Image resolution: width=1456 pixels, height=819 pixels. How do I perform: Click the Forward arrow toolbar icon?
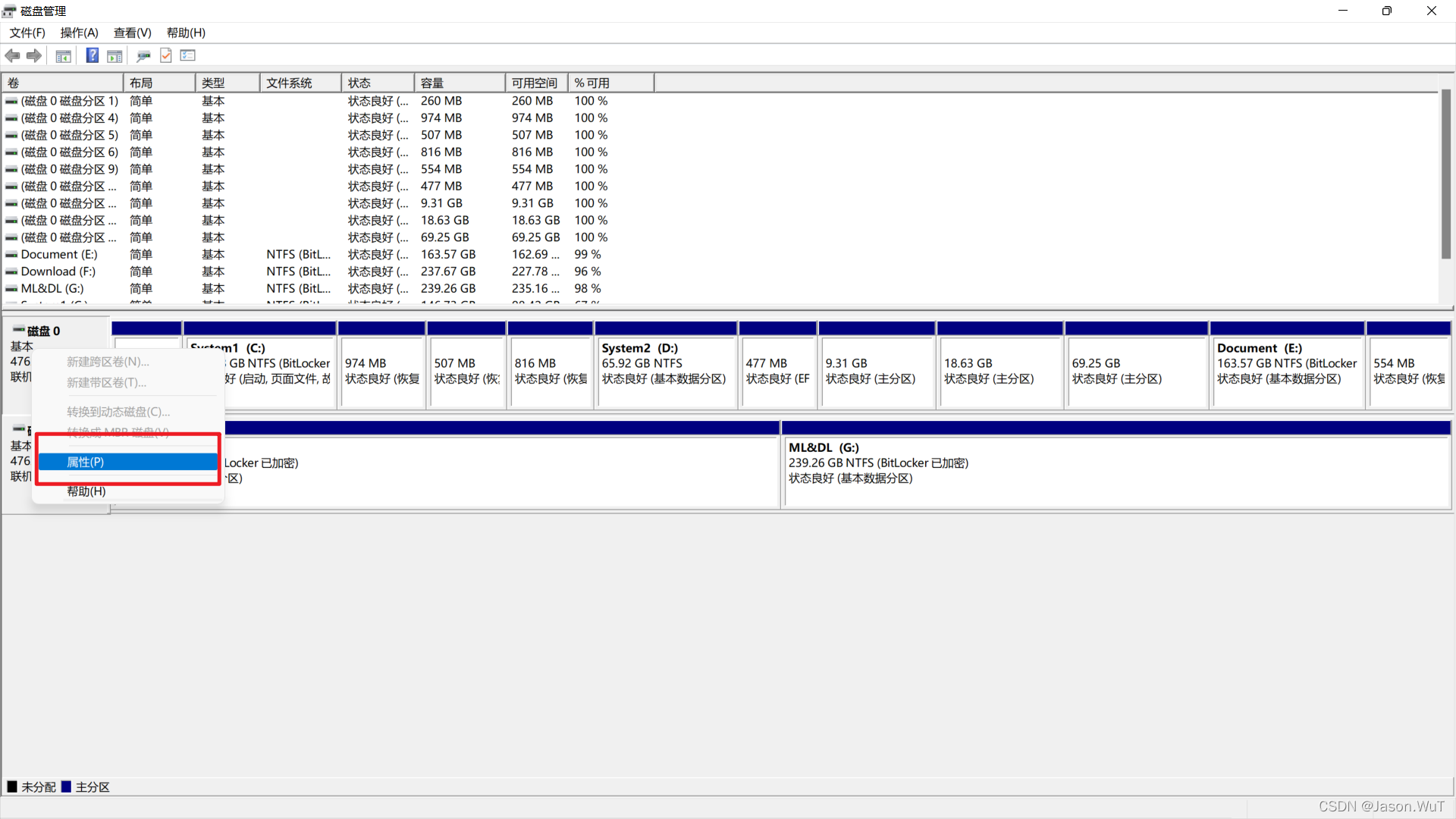(34, 55)
